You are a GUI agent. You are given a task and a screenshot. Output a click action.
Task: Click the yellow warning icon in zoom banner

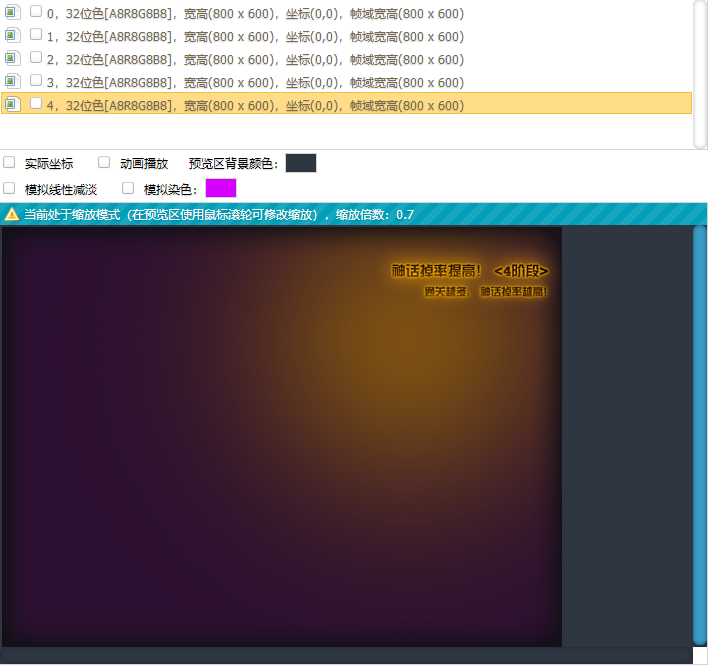pyautogui.click(x=12, y=214)
